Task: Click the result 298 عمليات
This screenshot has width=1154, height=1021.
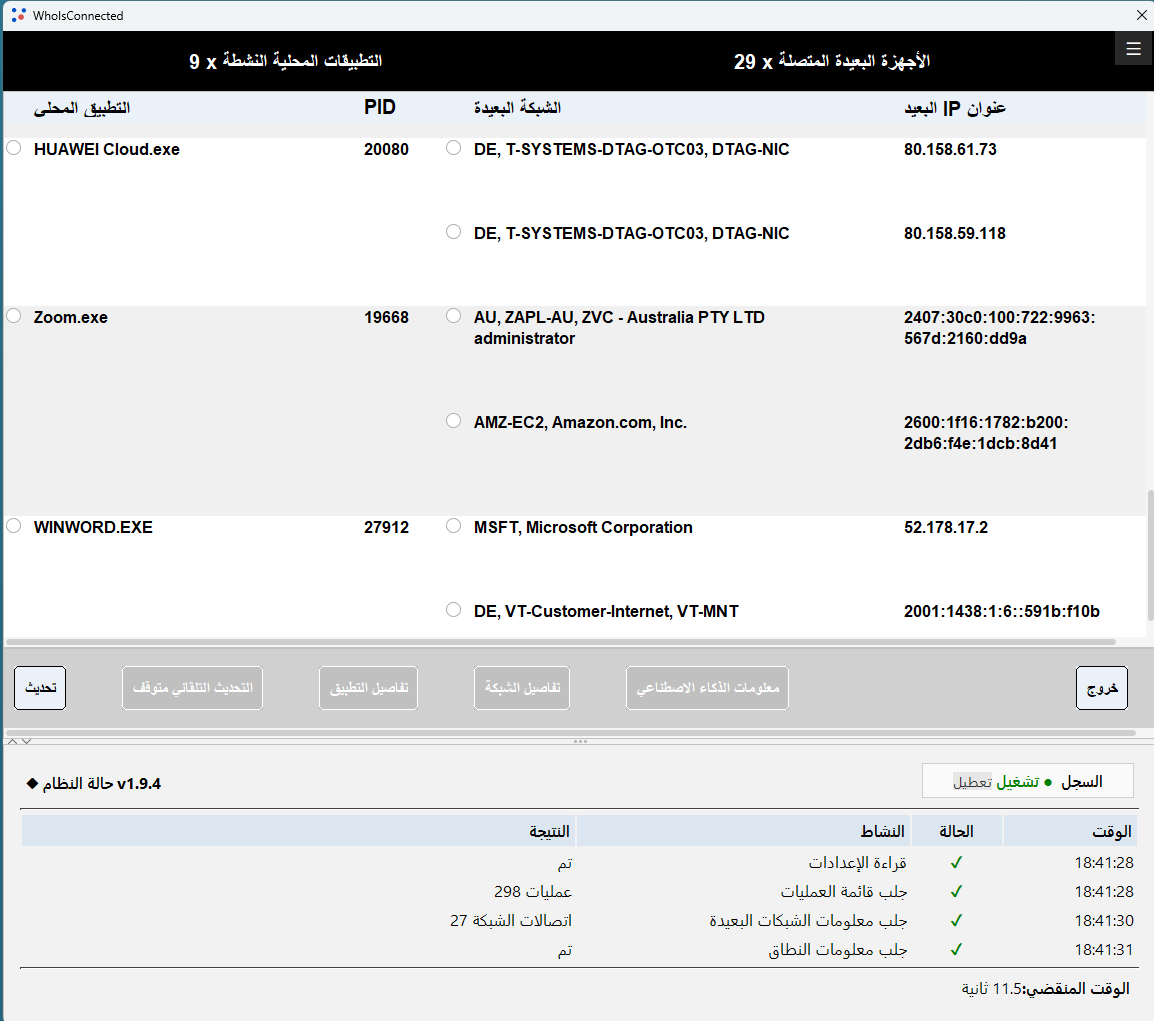Action: (533, 891)
